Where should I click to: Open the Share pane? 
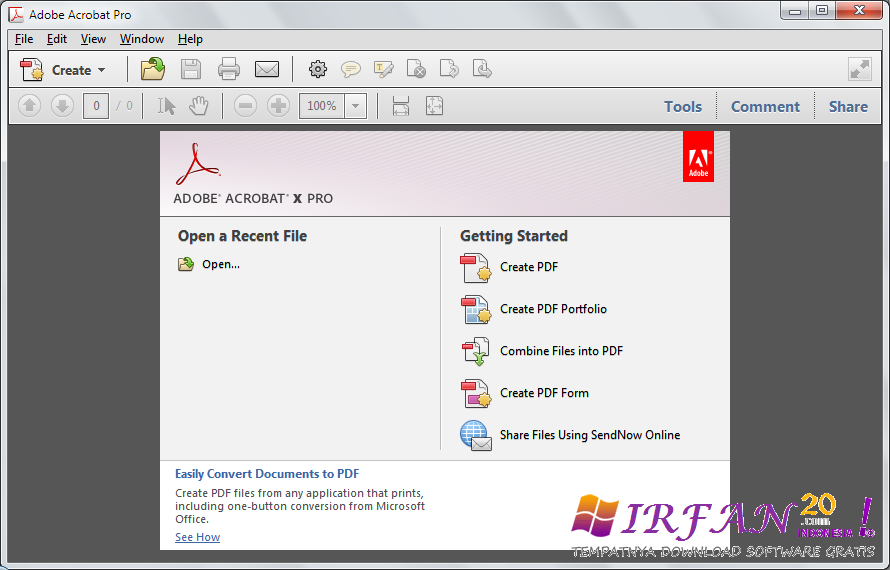[848, 107]
